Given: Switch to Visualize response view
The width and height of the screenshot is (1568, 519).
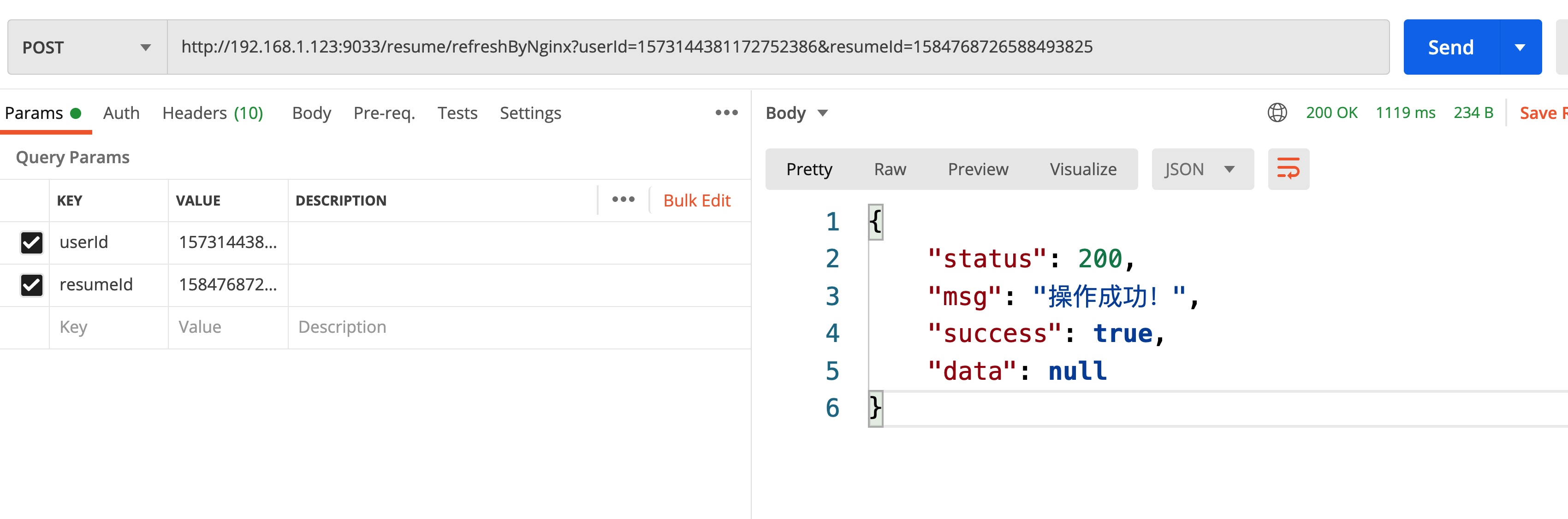Looking at the screenshot, I should (x=1082, y=169).
